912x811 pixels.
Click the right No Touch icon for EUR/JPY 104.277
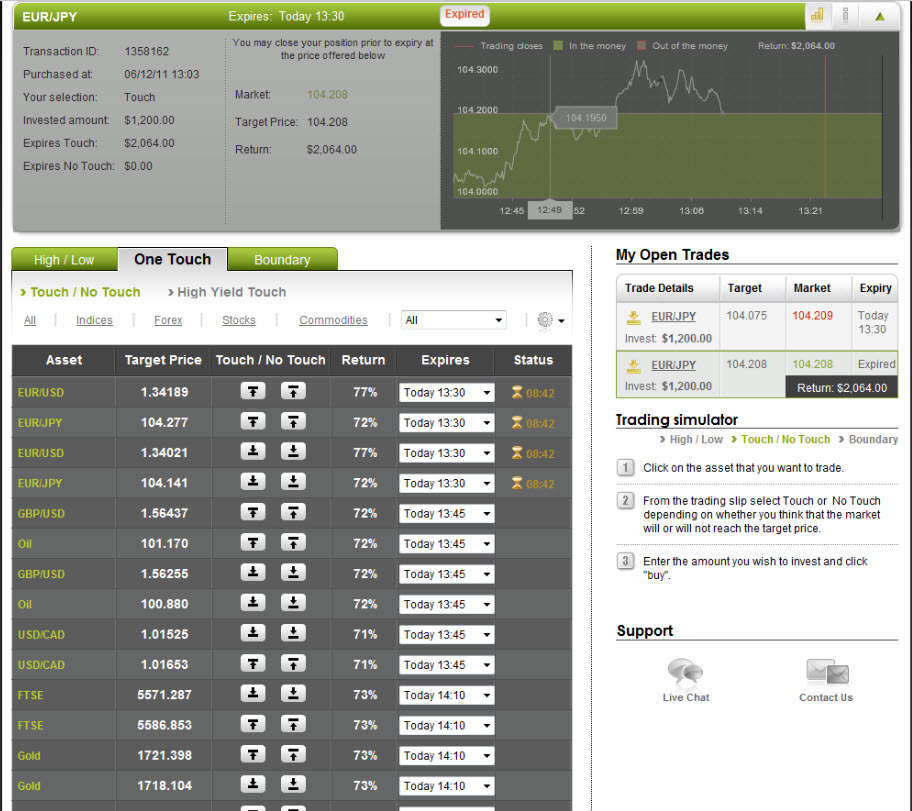click(x=292, y=422)
